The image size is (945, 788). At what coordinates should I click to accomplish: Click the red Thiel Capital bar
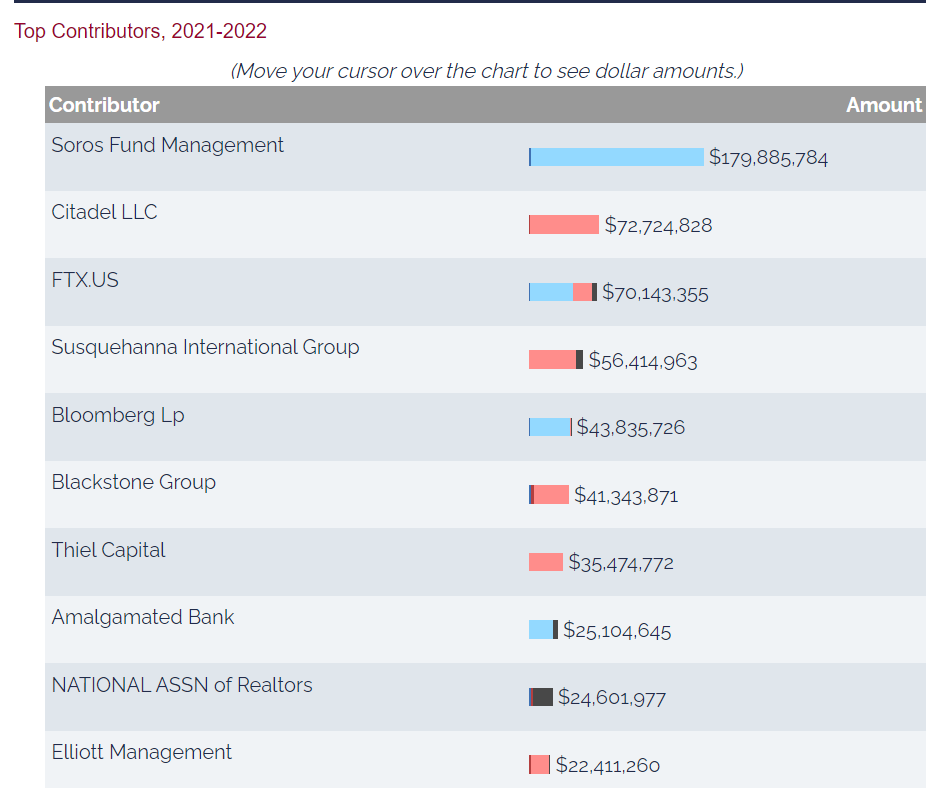(546, 563)
